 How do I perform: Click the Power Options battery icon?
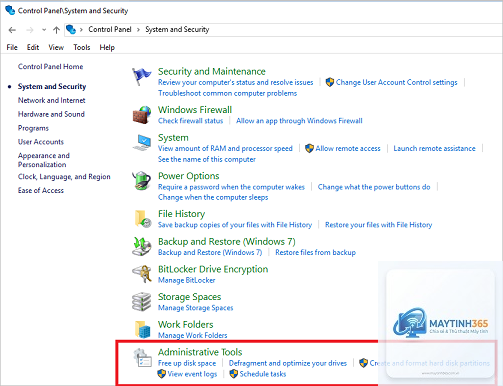click(x=142, y=181)
